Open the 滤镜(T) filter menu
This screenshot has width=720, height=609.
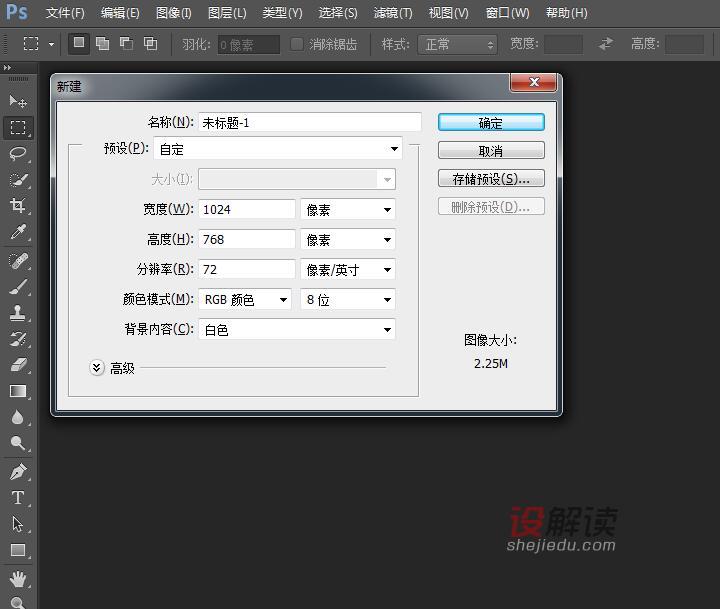[392, 13]
